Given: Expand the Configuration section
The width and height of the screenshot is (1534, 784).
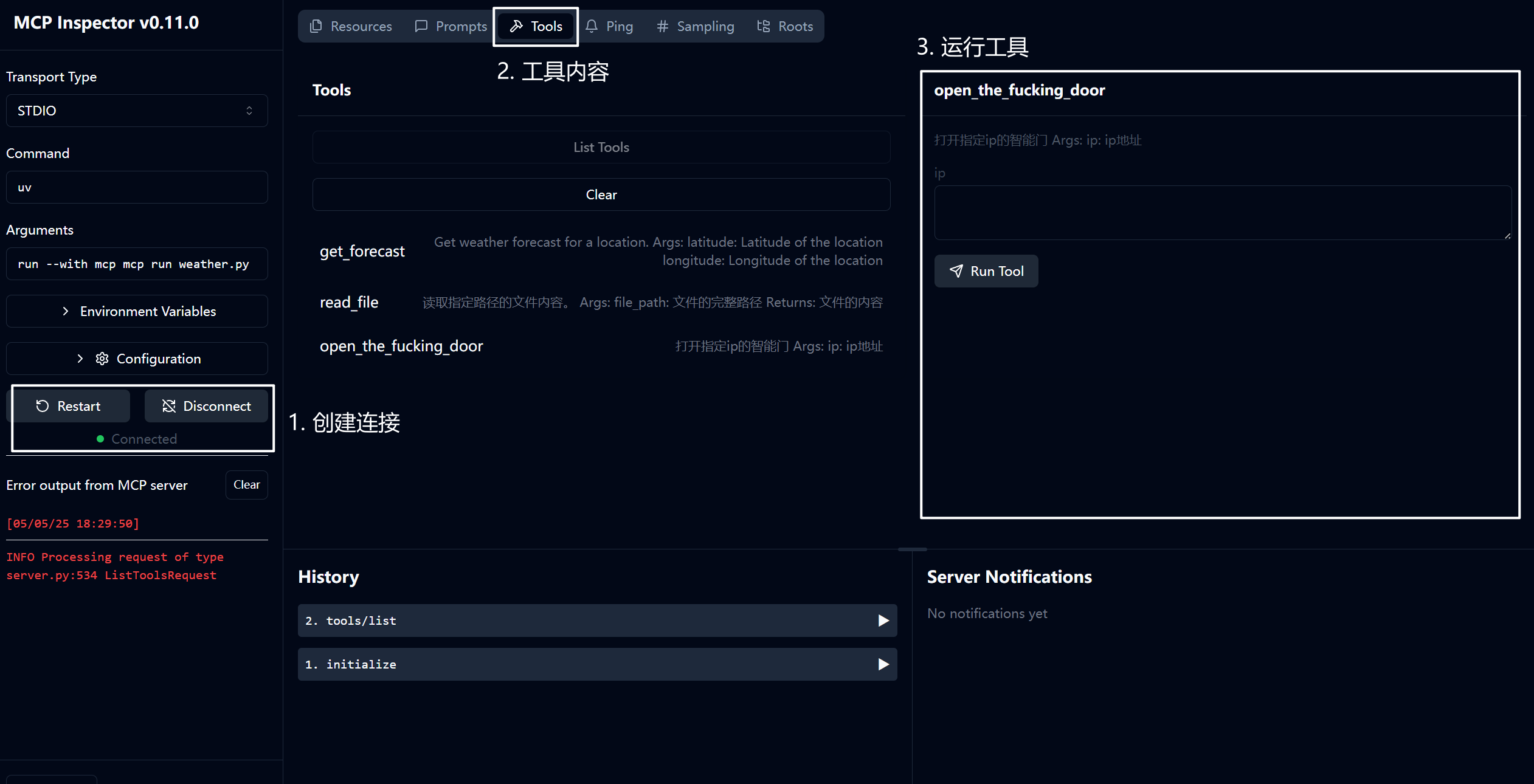Looking at the screenshot, I should pyautogui.click(x=137, y=359).
